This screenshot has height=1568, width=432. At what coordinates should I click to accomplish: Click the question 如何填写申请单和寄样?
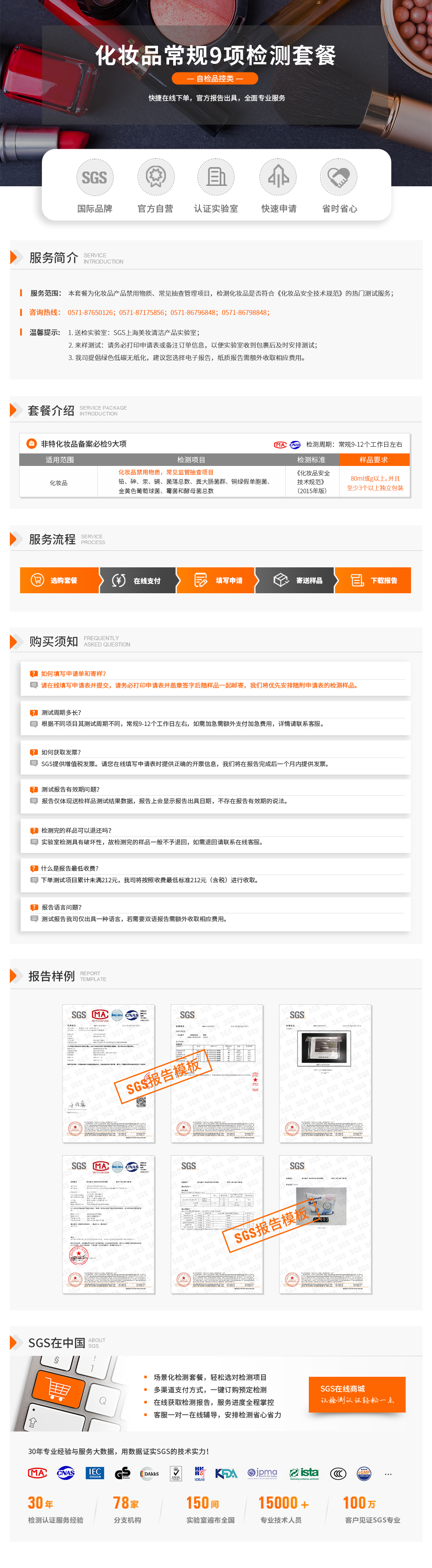pos(74,673)
